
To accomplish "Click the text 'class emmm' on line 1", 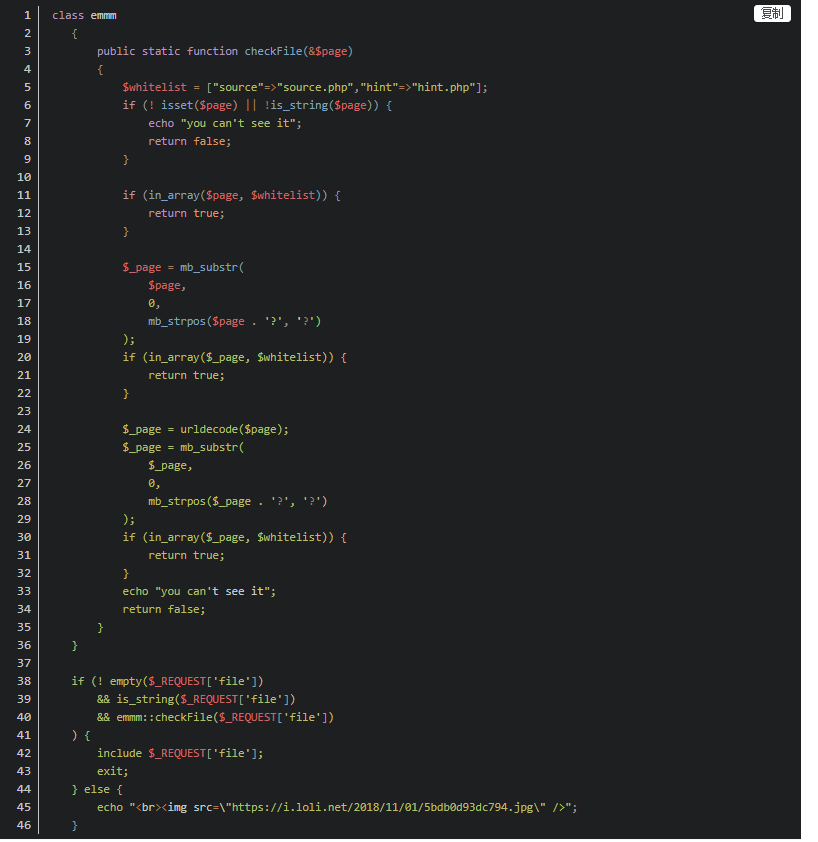I will (84, 16).
